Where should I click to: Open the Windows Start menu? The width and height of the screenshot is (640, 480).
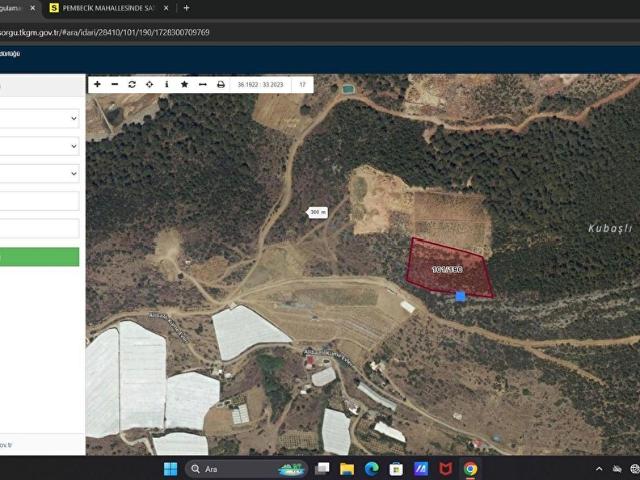(170, 469)
